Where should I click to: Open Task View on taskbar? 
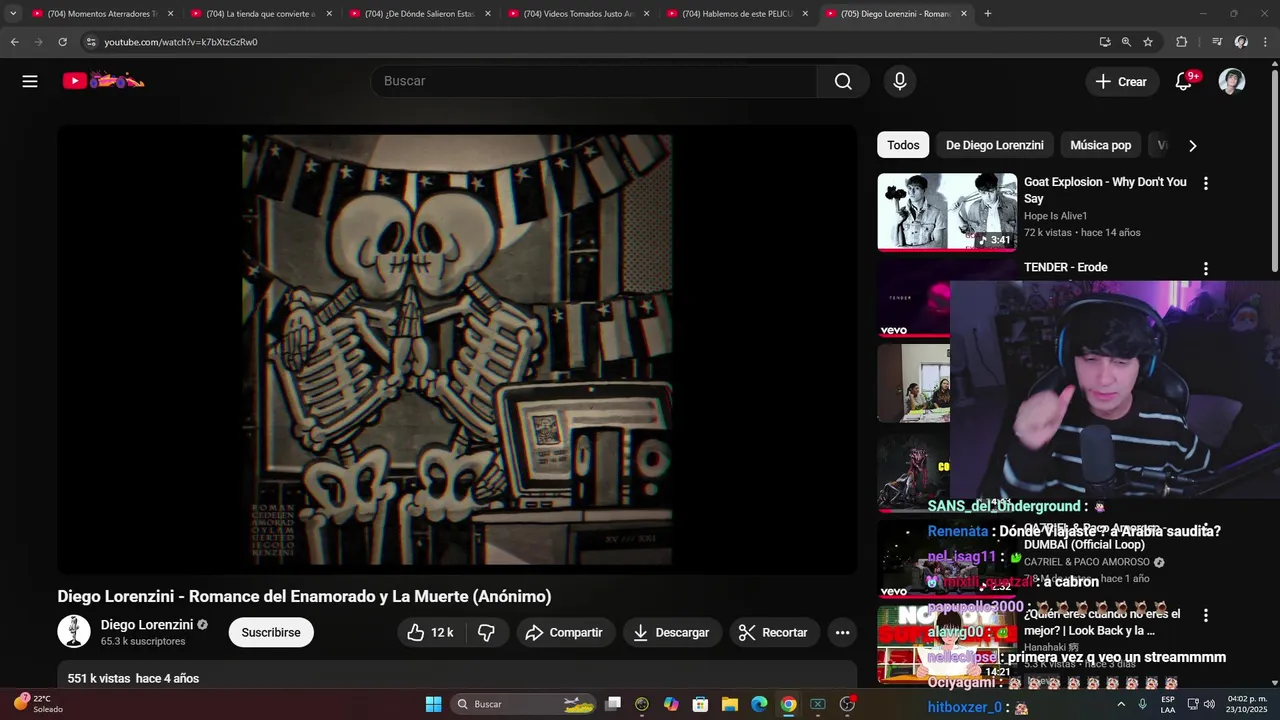pos(613,704)
